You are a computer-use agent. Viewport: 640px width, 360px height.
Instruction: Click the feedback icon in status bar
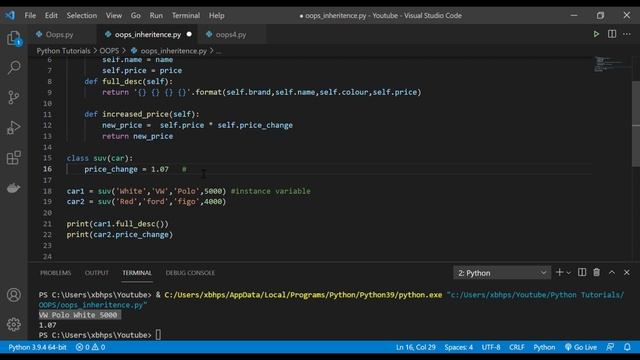click(610, 347)
